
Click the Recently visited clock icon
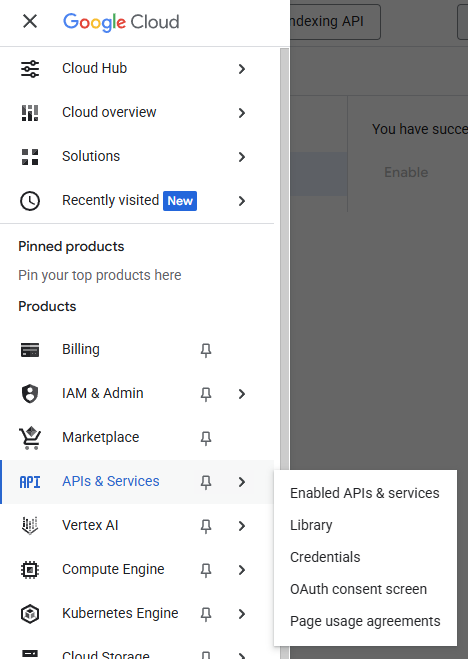(30, 201)
